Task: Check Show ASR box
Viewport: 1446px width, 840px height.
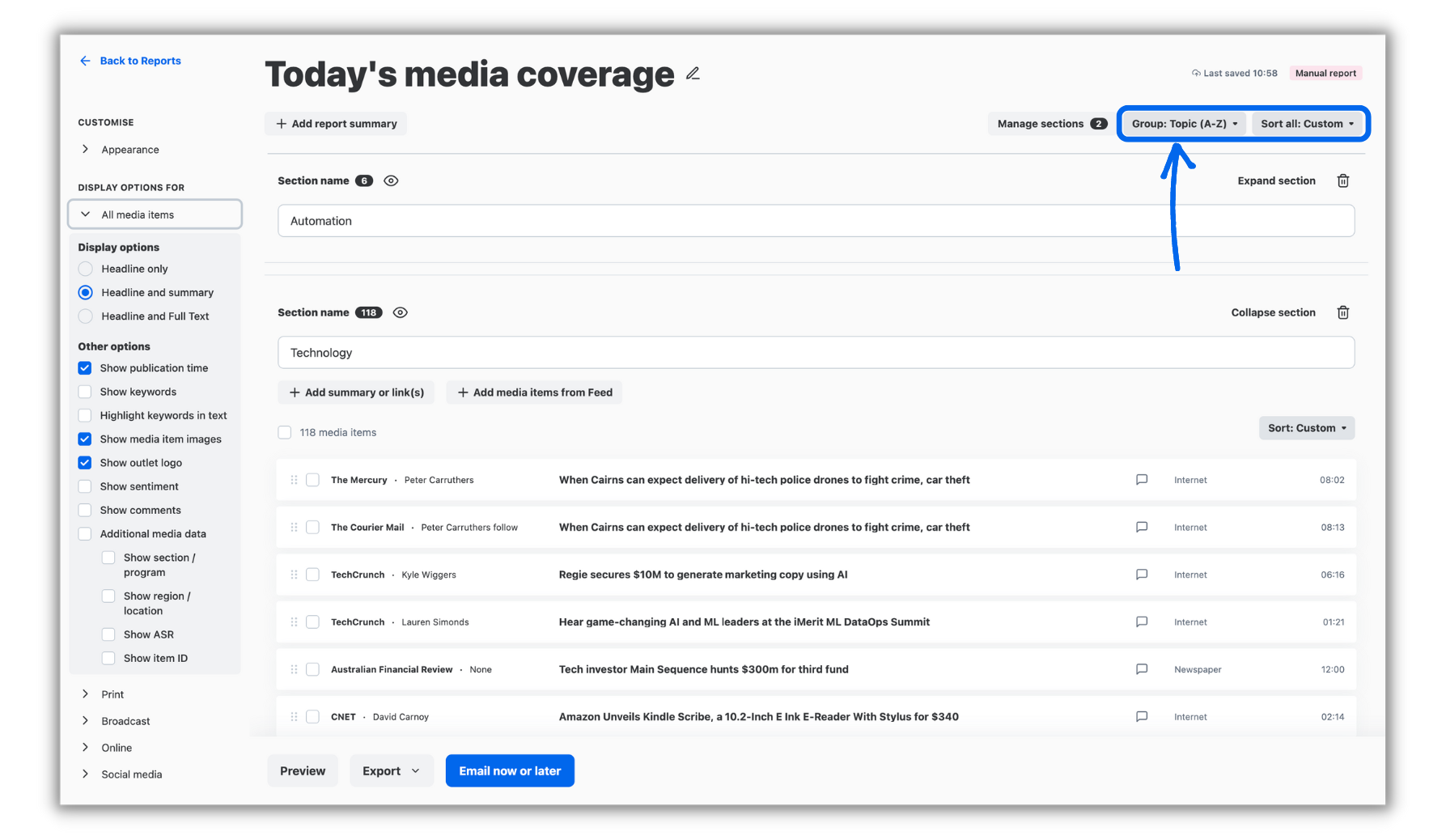Action: tap(108, 634)
